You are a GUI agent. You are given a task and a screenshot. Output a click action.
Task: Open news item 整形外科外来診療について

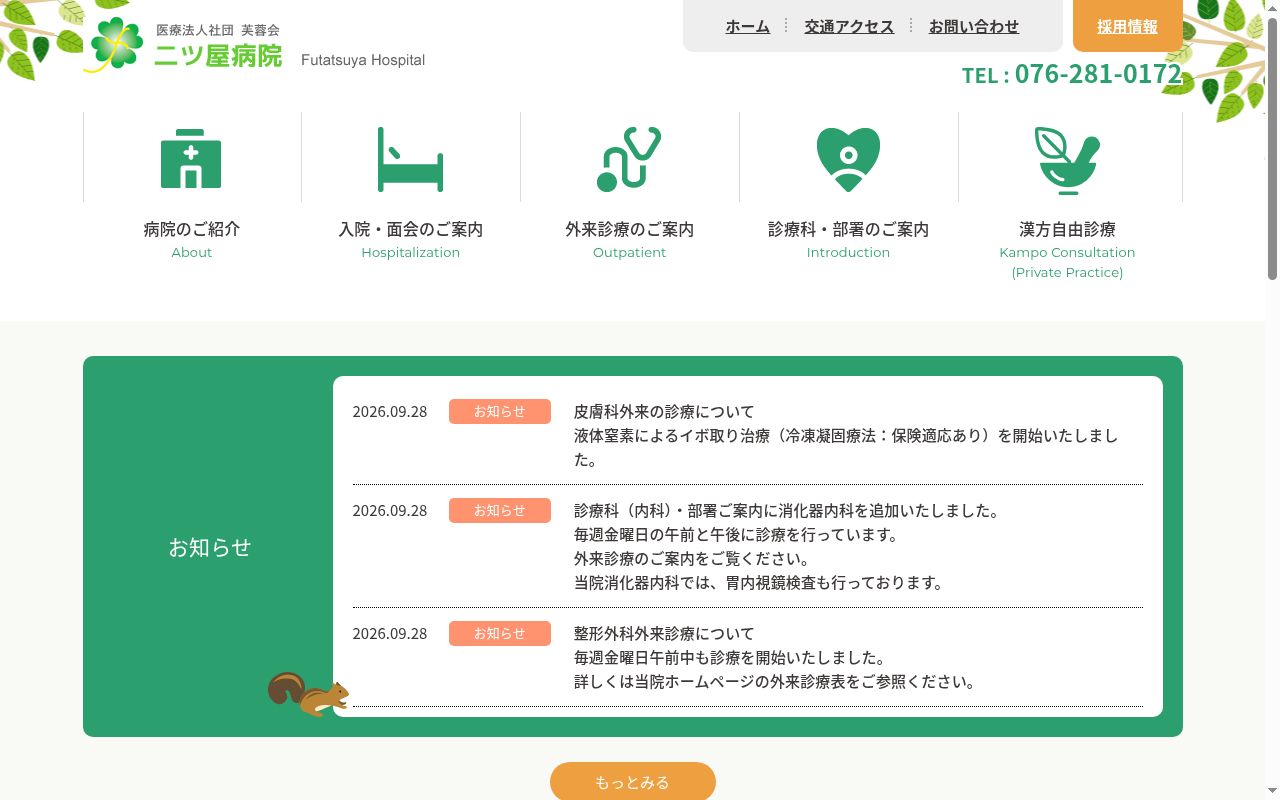point(664,633)
